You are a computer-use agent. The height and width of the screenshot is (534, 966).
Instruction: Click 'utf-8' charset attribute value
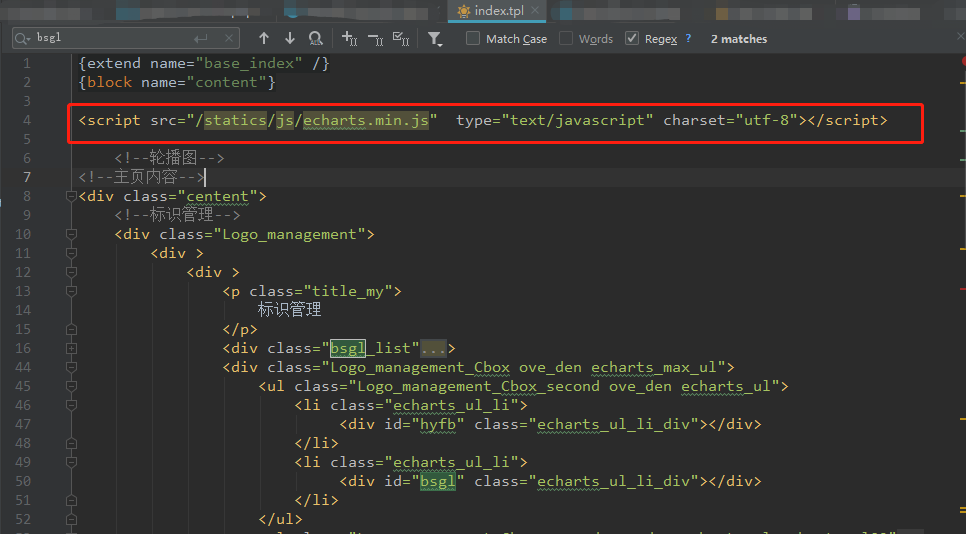point(766,120)
